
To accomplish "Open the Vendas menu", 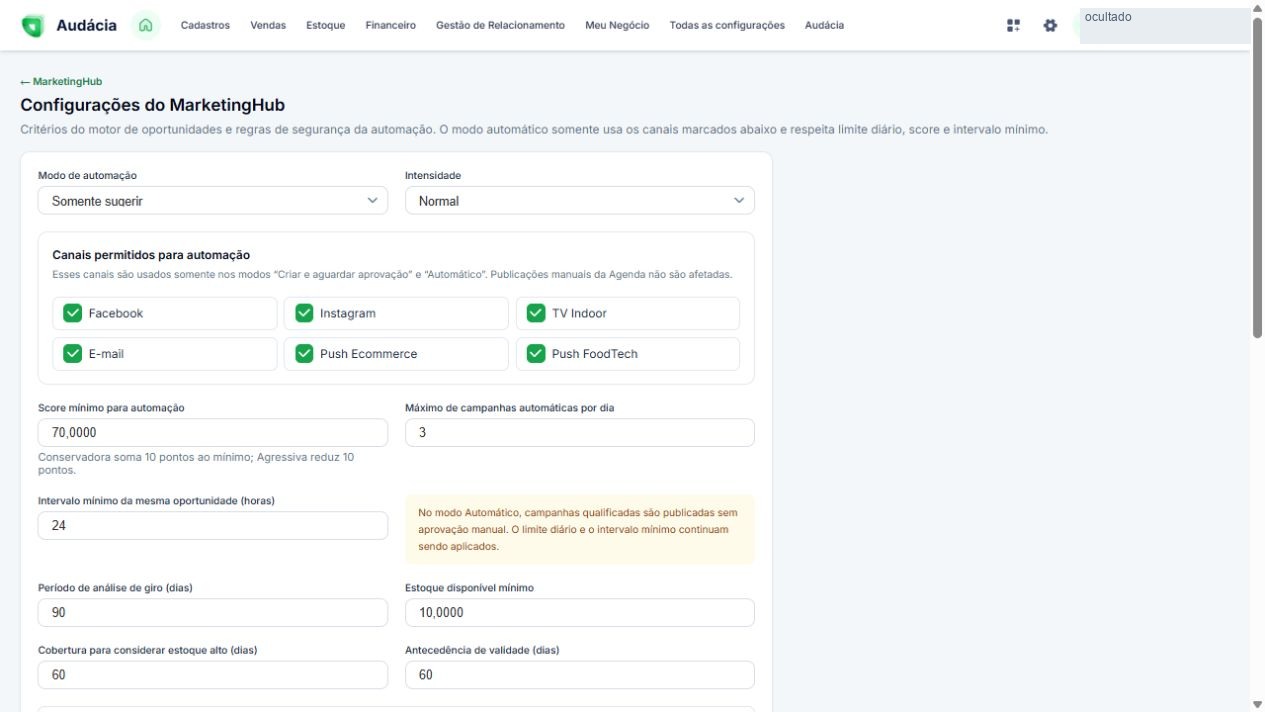I will pyautogui.click(x=268, y=25).
